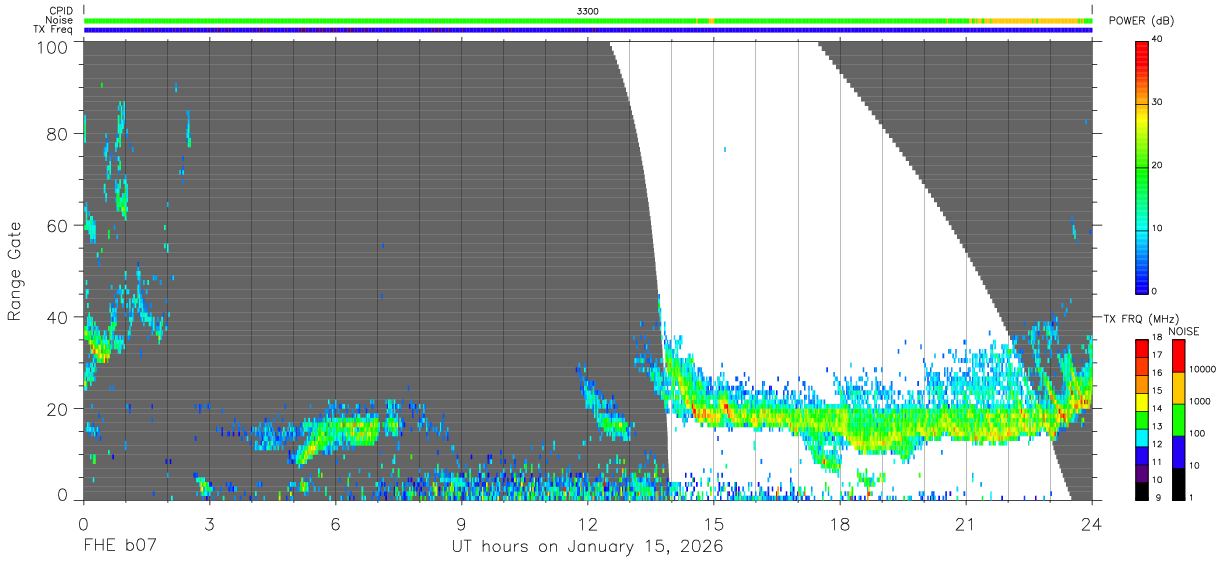This screenshot has height=567, width=1228.
Task: Click 'UT hours on January 15, 2026' axis title
Action: [587, 547]
